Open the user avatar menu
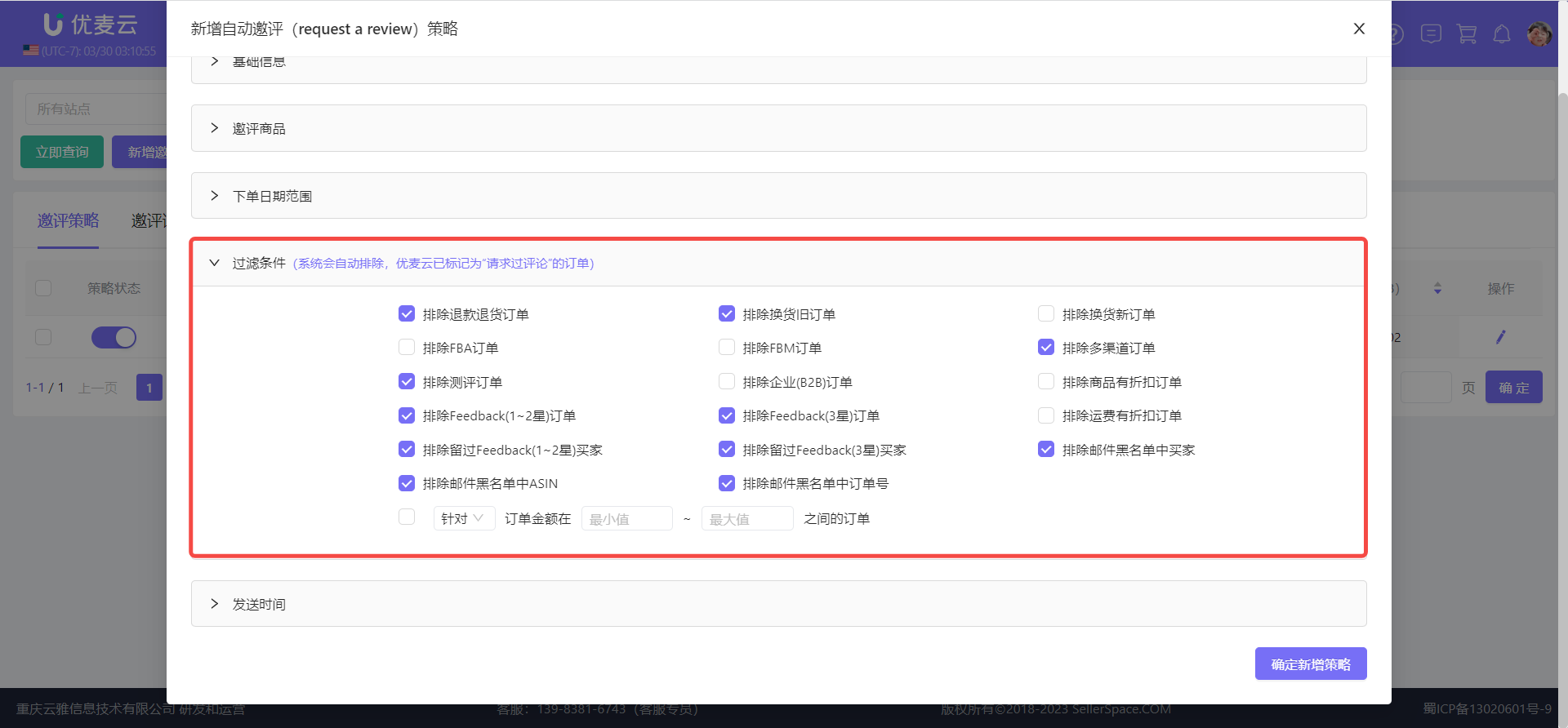Image resolution: width=1568 pixels, height=728 pixels. (1539, 34)
